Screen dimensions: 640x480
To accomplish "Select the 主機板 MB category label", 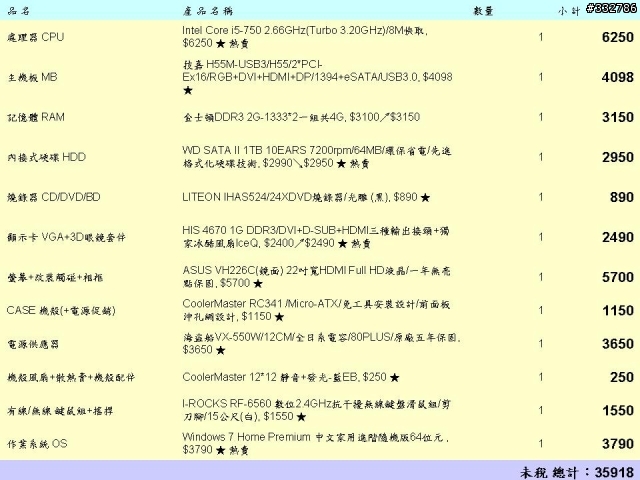I will coord(32,77).
